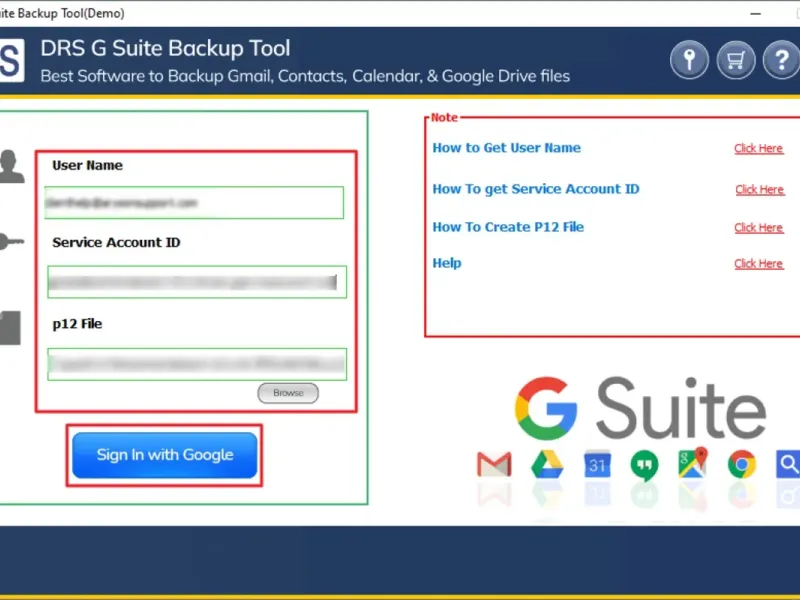Screen dimensions: 800x600
Task: Click the 'DRS G Suite Backup Tool' title
Action: pos(165,48)
